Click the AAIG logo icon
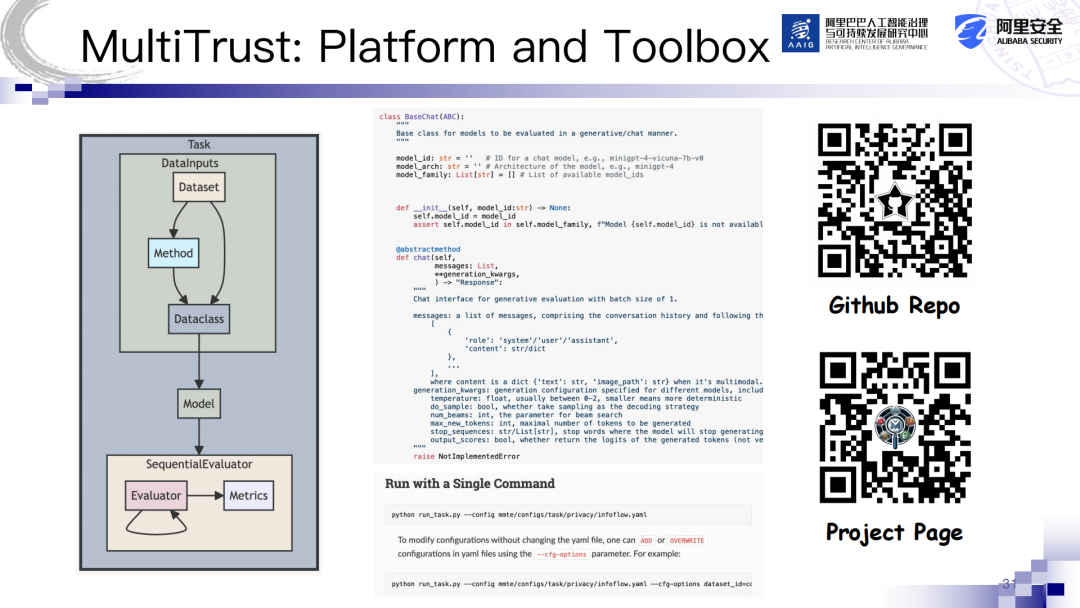1080x608 pixels. (800, 33)
